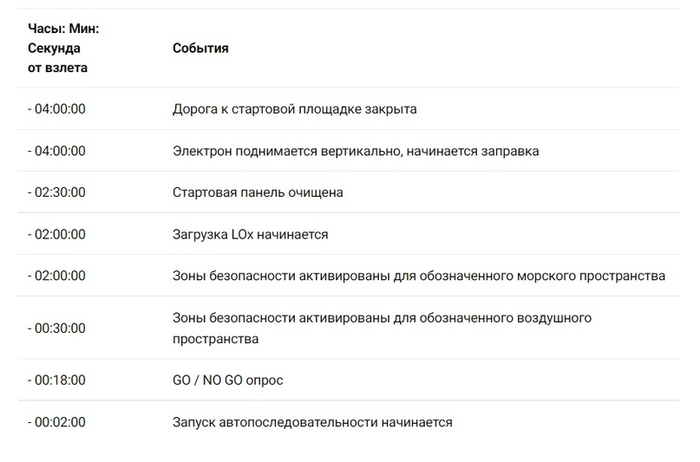700x462 pixels.
Task: Select 'Дорога к стартовой площадке закрыта' event text
Action: (294, 109)
